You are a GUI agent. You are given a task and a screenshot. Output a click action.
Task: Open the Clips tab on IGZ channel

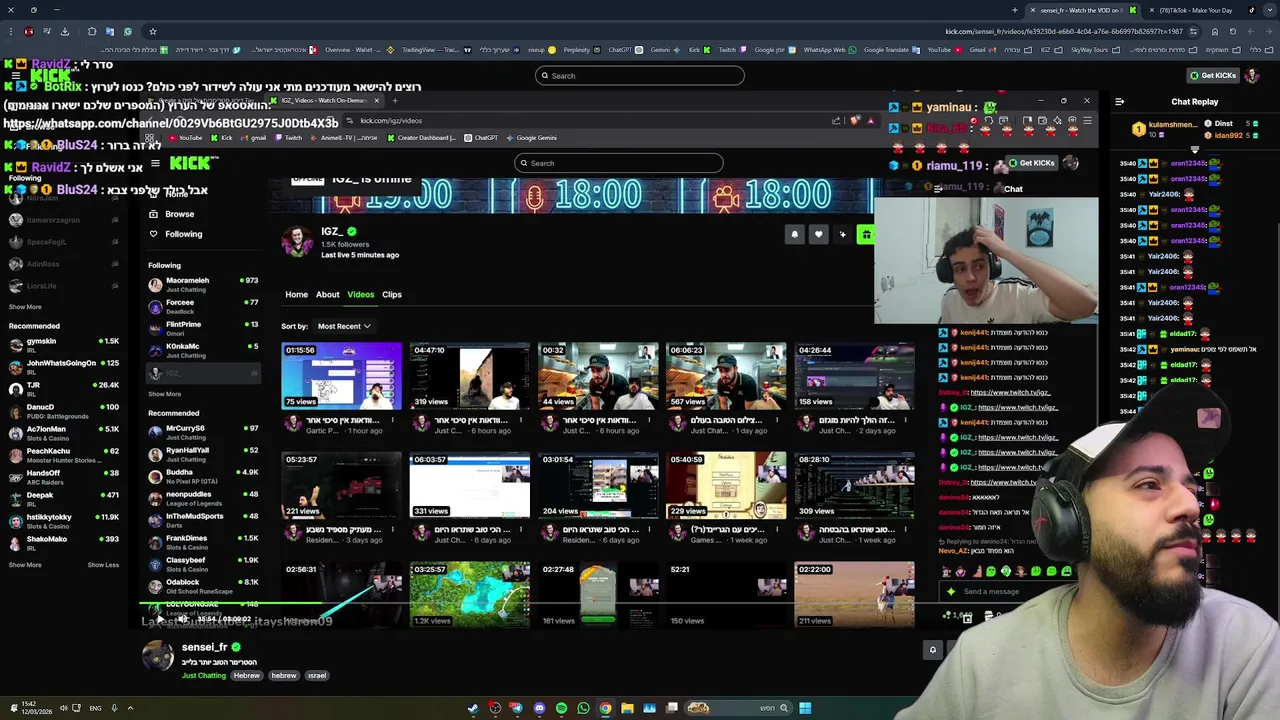(x=392, y=294)
